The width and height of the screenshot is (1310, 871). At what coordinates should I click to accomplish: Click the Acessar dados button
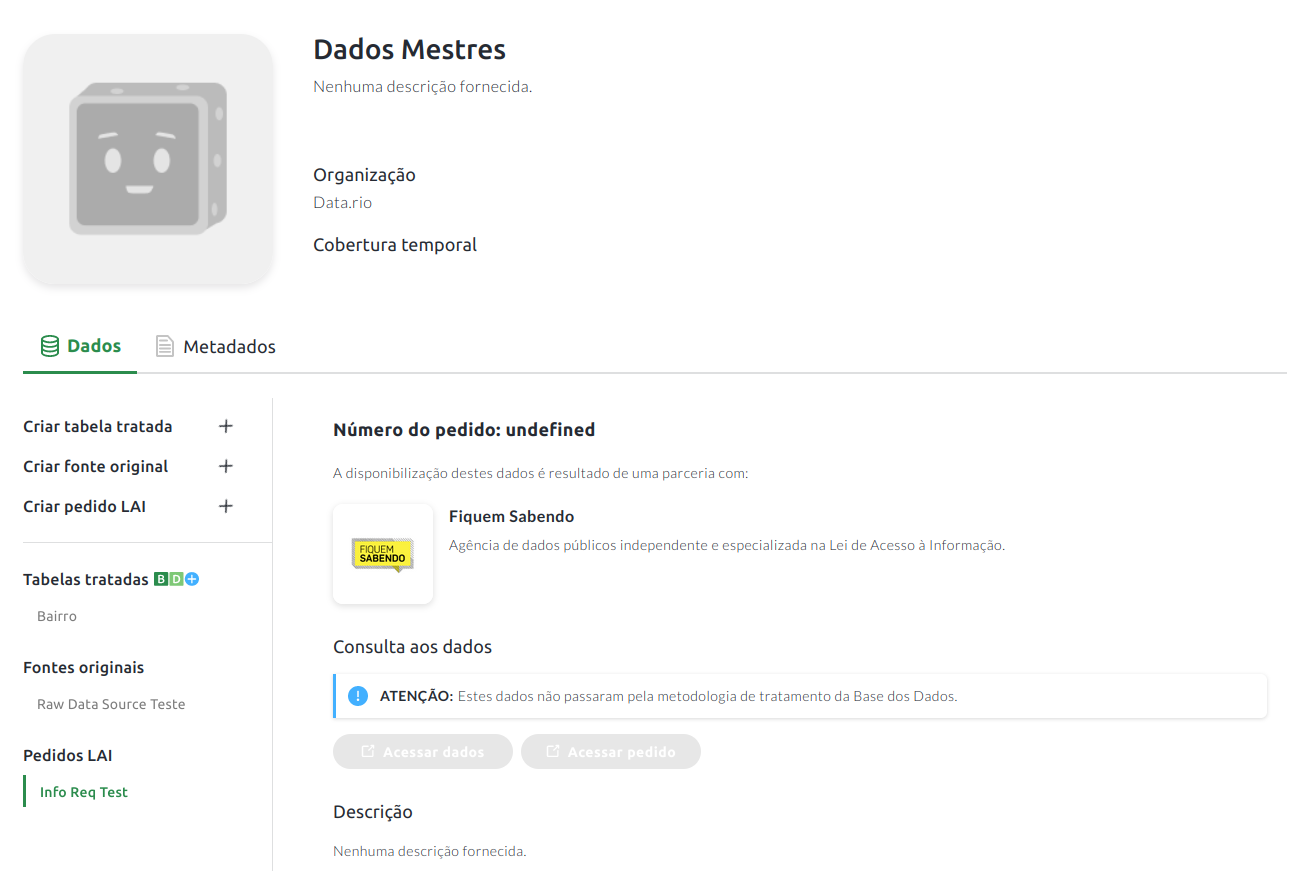pos(423,752)
